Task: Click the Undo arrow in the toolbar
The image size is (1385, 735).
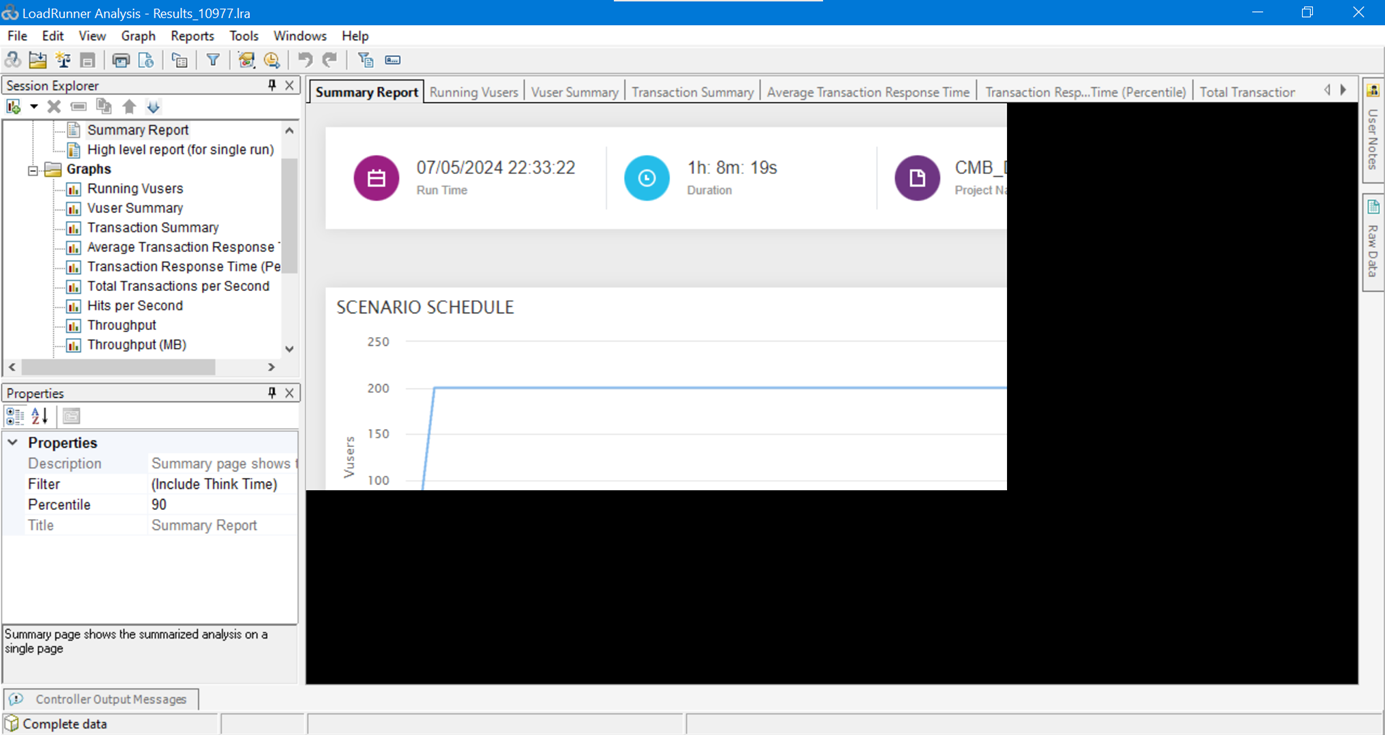Action: tap(305, 60)
